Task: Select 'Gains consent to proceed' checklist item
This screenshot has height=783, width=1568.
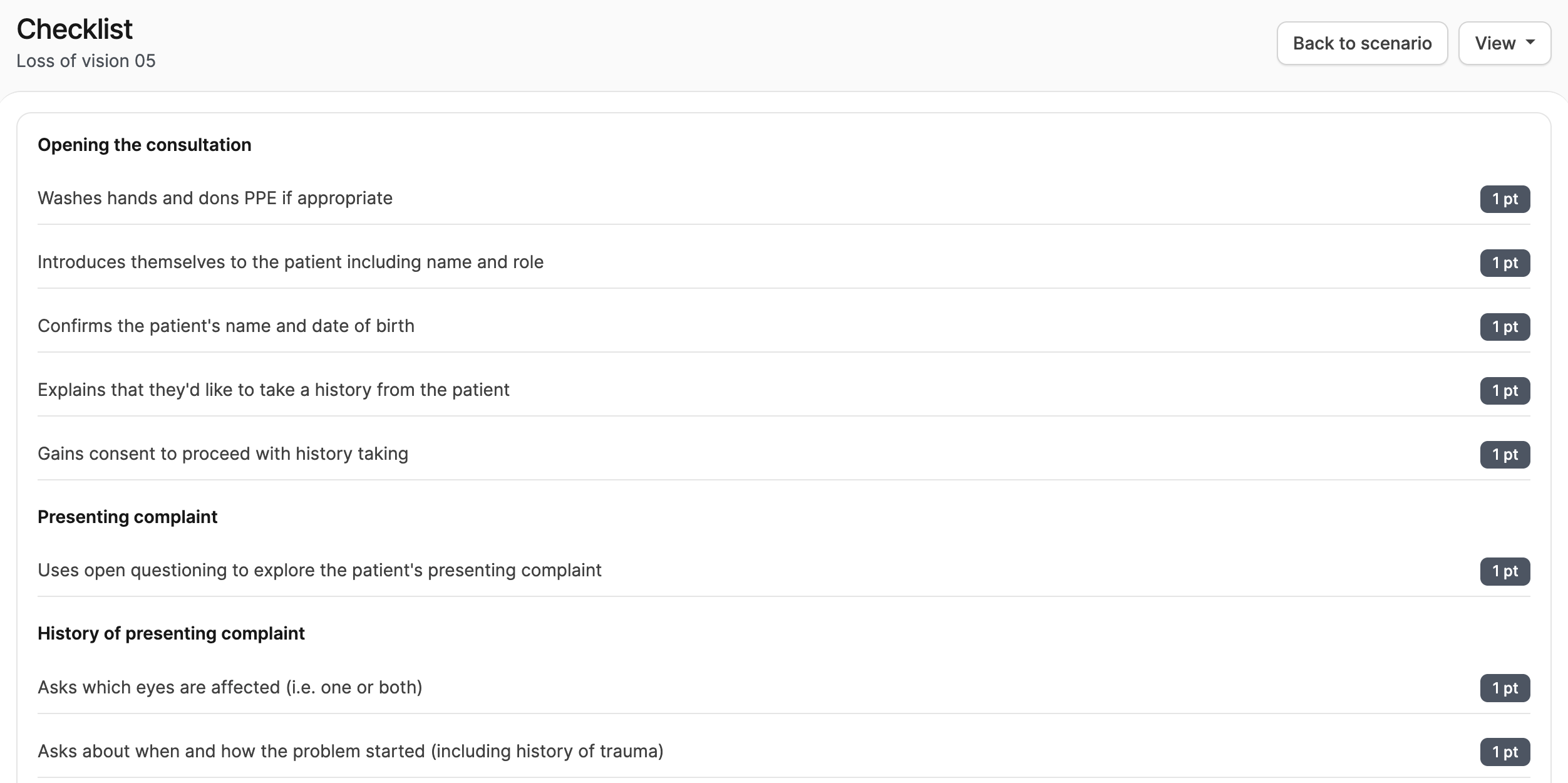Action: point(223,454)
